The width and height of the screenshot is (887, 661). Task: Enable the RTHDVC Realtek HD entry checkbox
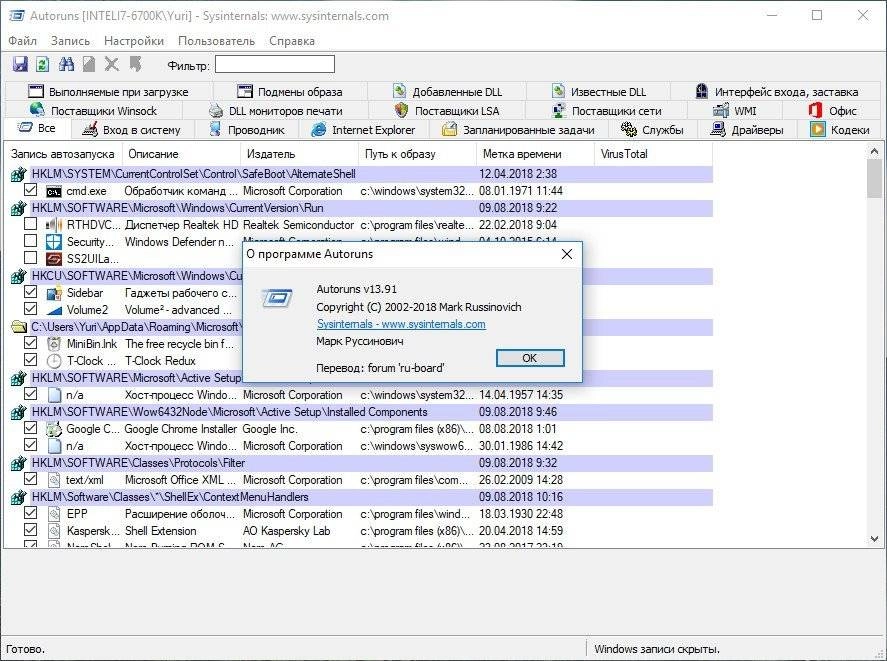point(31,224)
